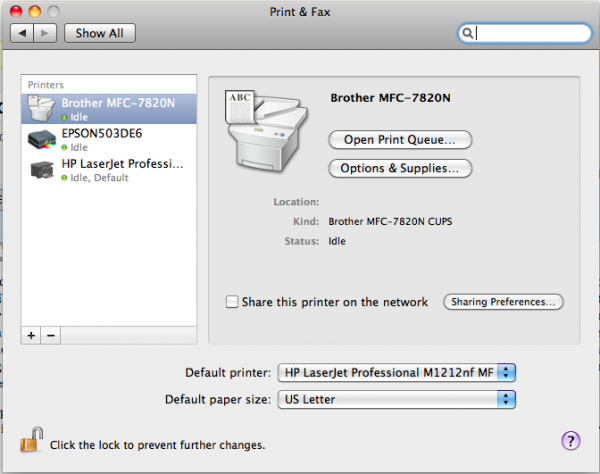The width and height of the screenshot is (600, 474).
Task: Click the magnifying glass search icon
Action: (x=467, y=33)
